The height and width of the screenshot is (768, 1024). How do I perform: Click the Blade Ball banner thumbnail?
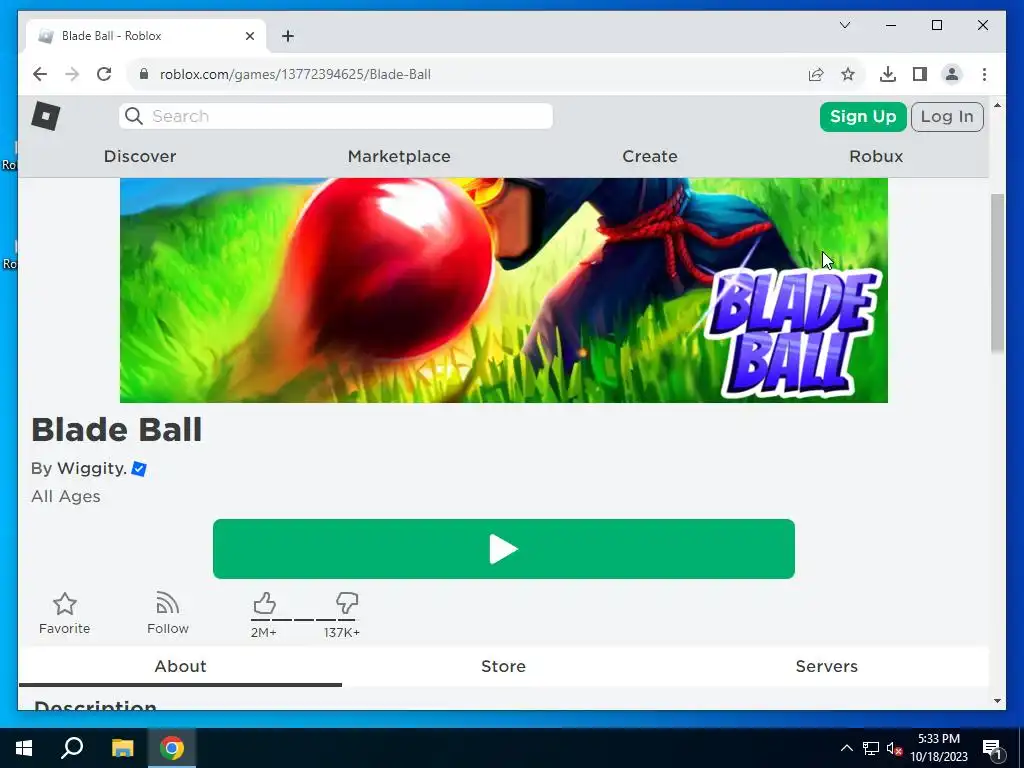504,290
